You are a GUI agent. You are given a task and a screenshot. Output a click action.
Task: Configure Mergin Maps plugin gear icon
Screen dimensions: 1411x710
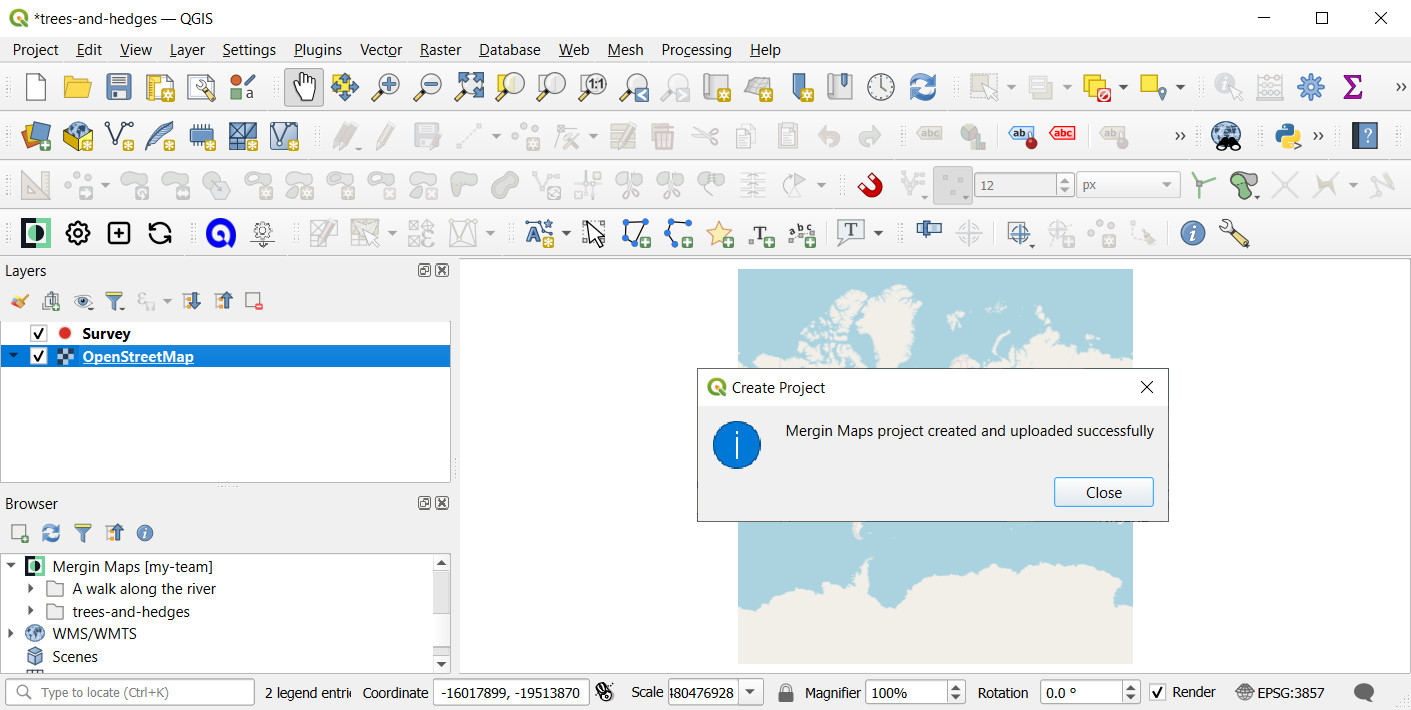[x=78, y=234]
